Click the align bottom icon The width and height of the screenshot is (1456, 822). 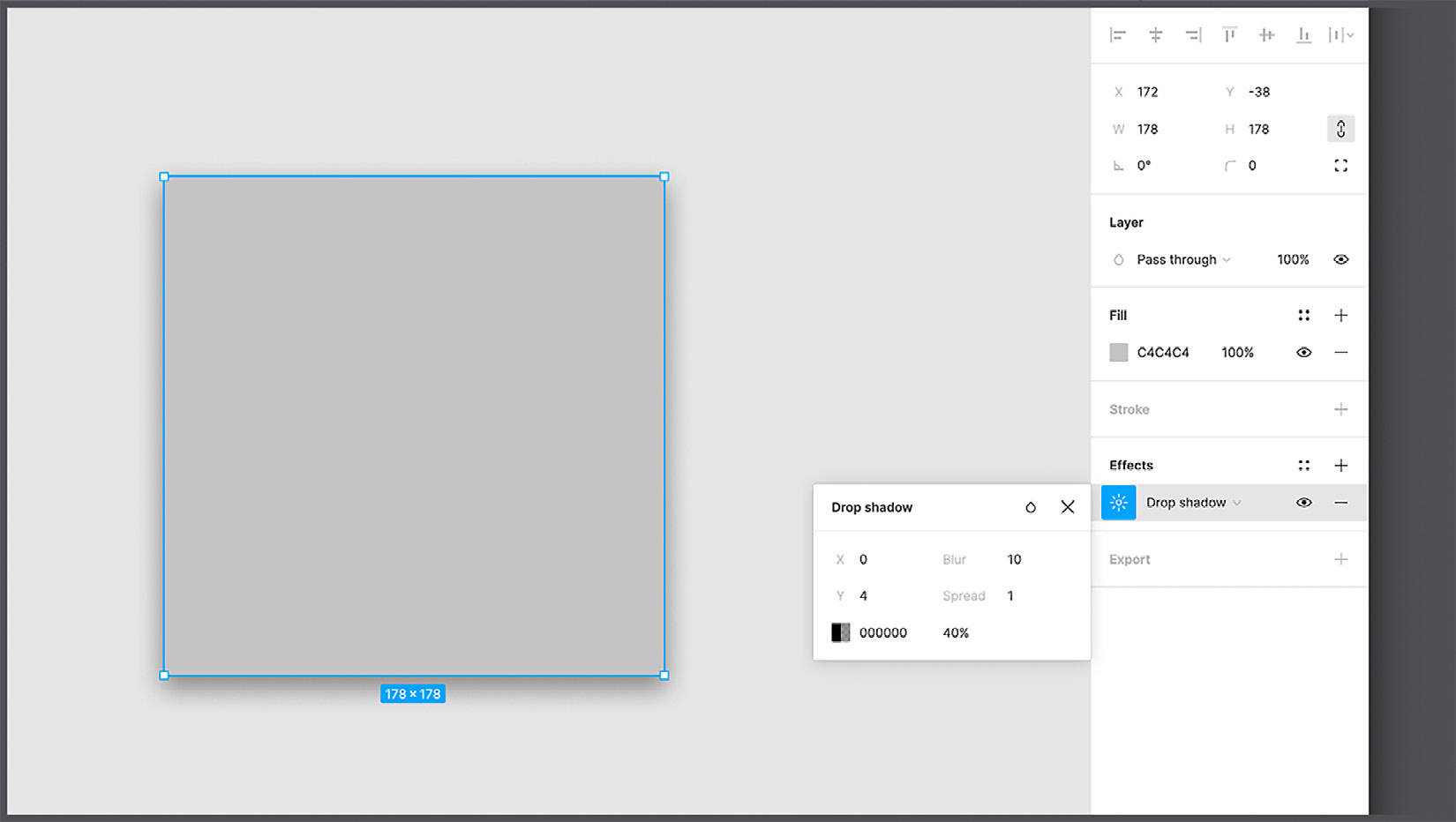click(x=1303, y=35)
